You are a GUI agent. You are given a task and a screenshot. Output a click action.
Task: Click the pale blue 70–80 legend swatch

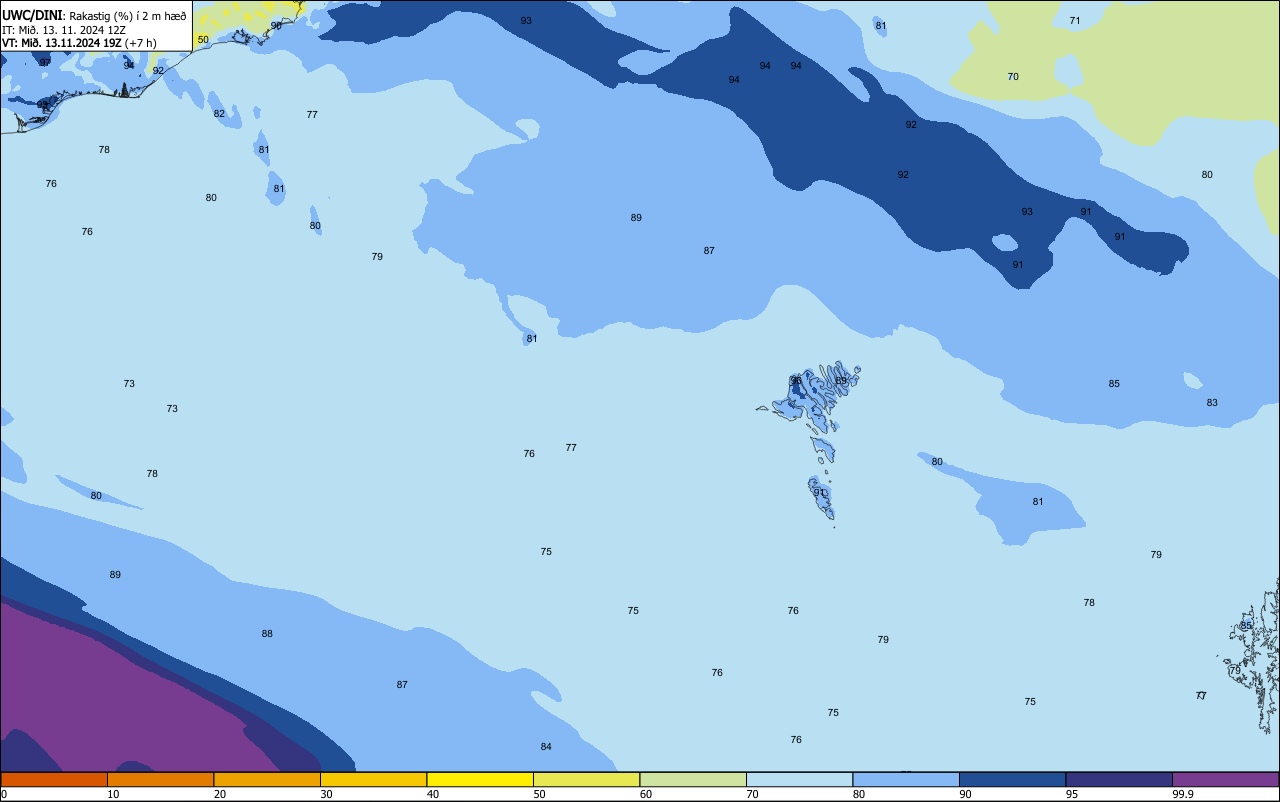tap(799, 779)
